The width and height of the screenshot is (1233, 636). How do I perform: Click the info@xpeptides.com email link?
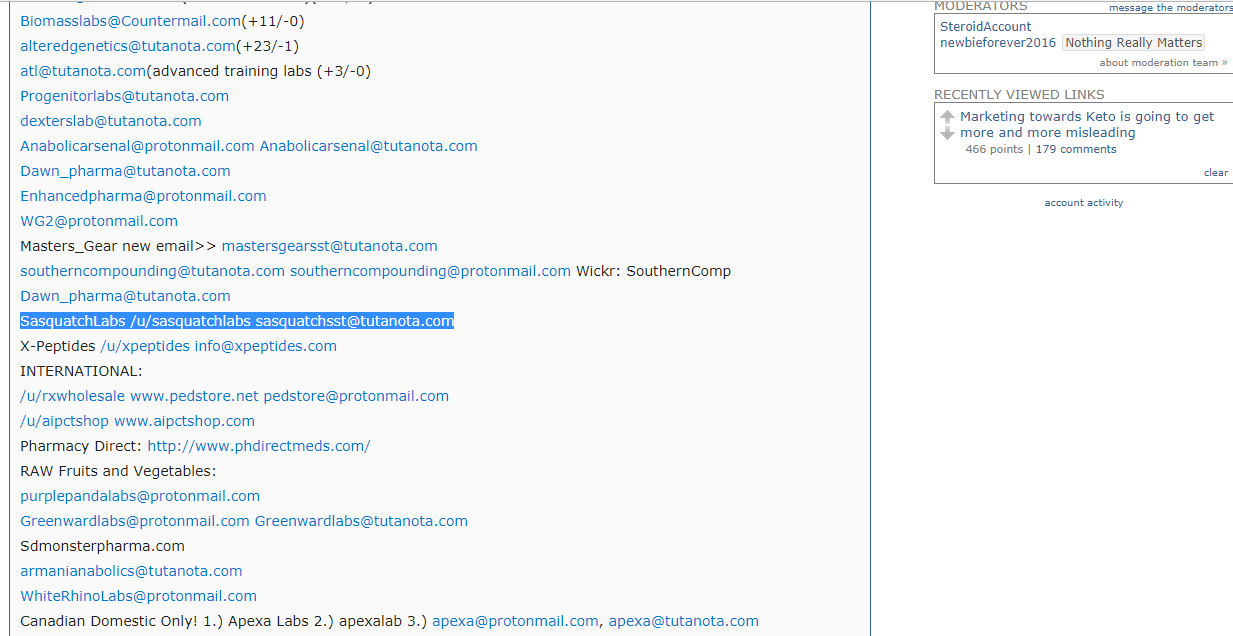coord(265,346)
